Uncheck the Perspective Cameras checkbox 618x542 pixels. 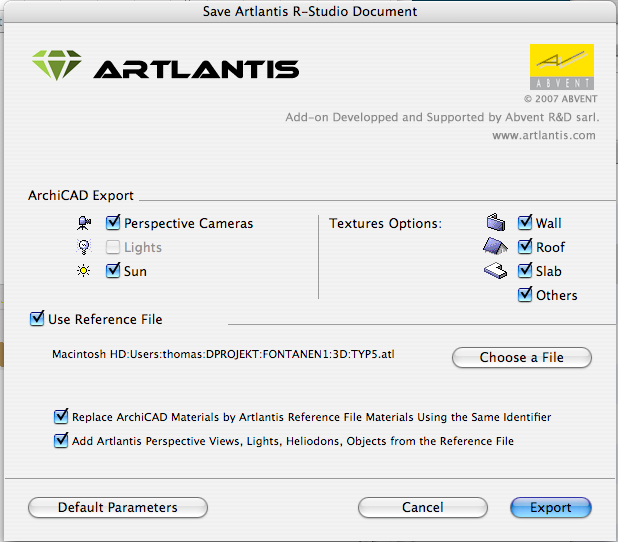113,223
